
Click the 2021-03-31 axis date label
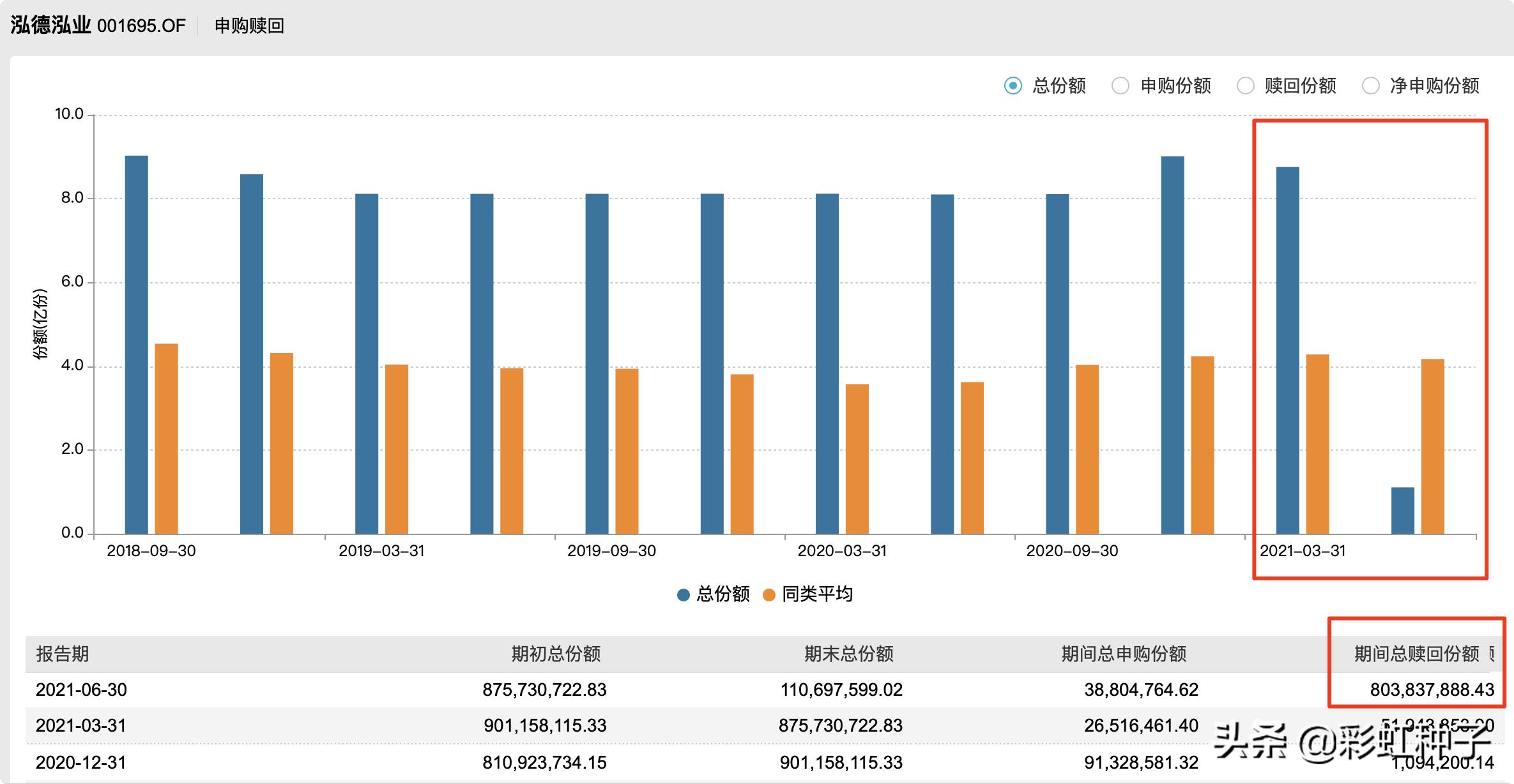pos(1303,551)
